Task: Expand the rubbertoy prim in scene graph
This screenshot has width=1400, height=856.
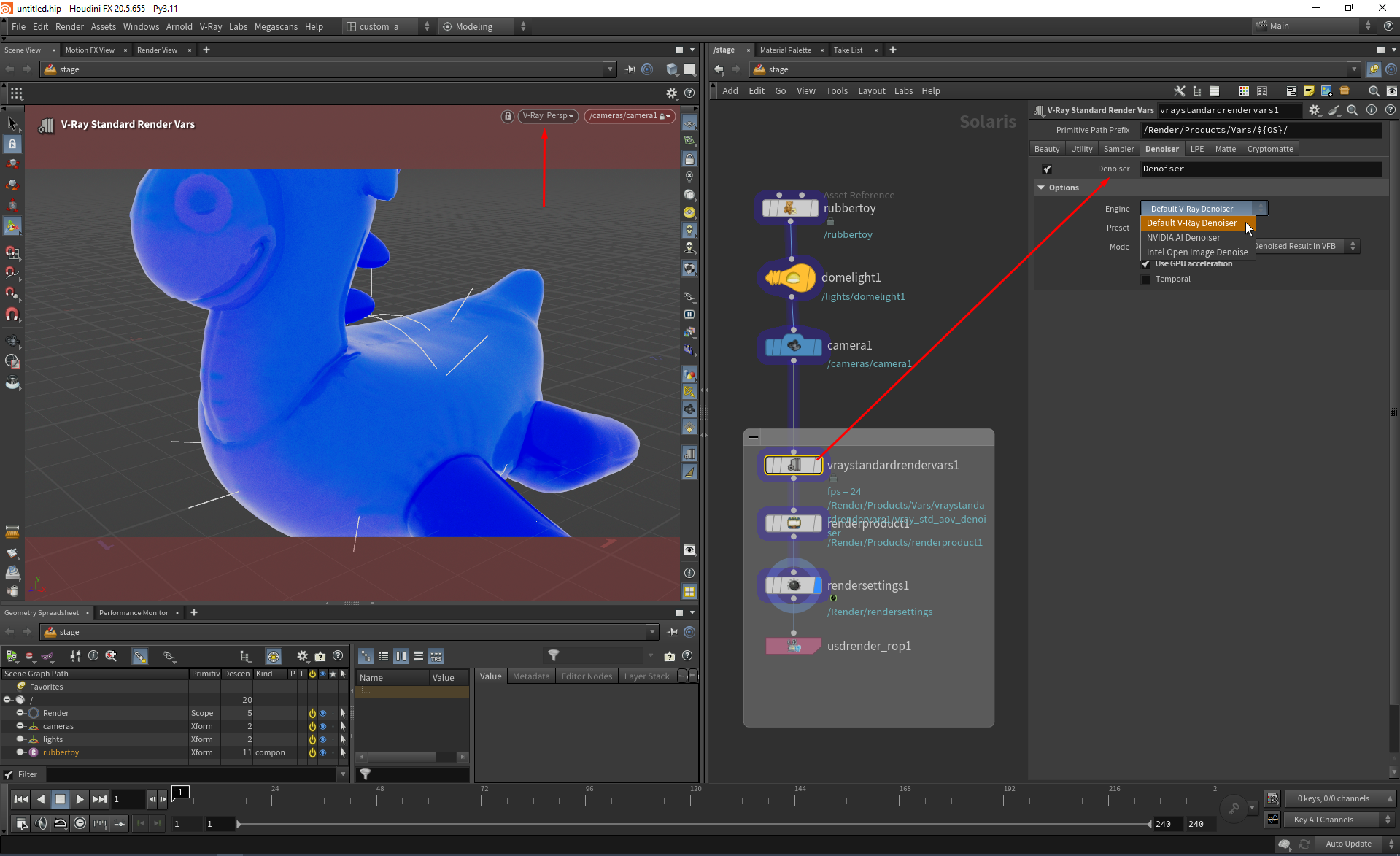Action: [x=20, y=753]
